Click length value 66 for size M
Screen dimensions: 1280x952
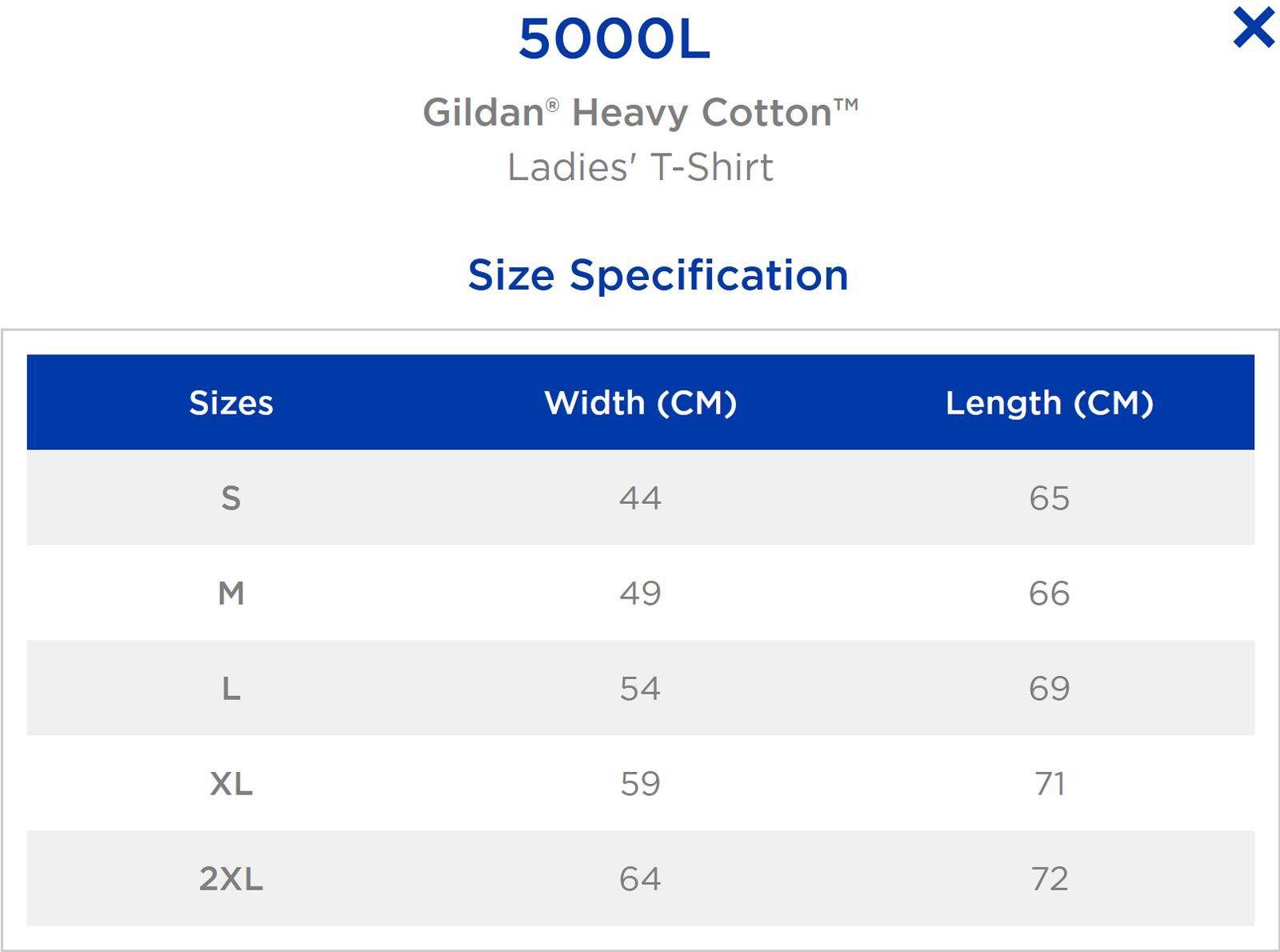click(1049, 593)
